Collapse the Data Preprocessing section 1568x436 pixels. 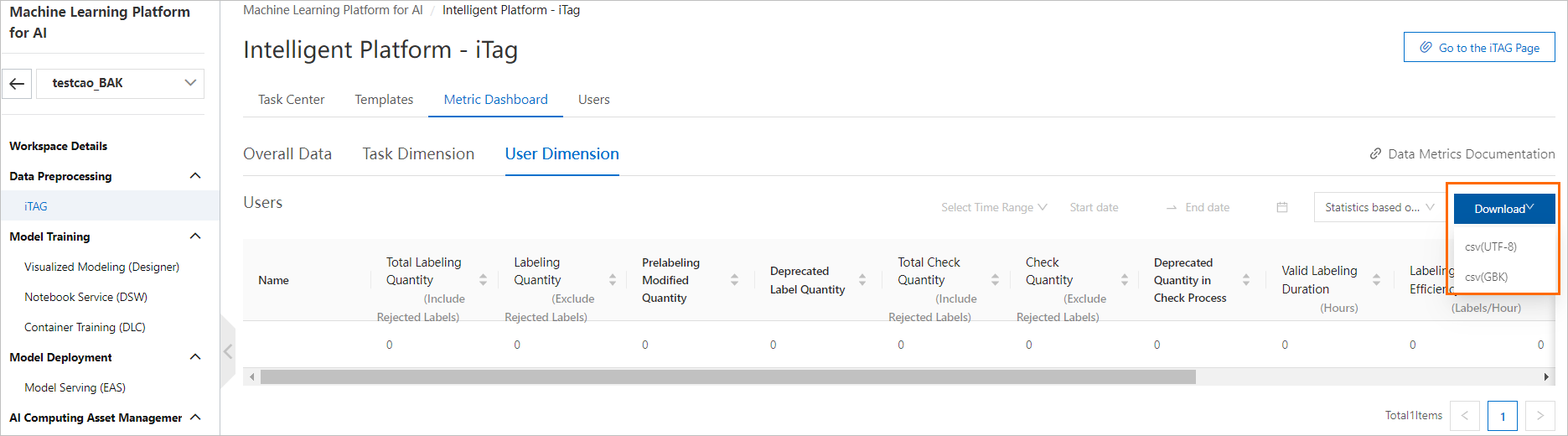click(x=195, y=176)
